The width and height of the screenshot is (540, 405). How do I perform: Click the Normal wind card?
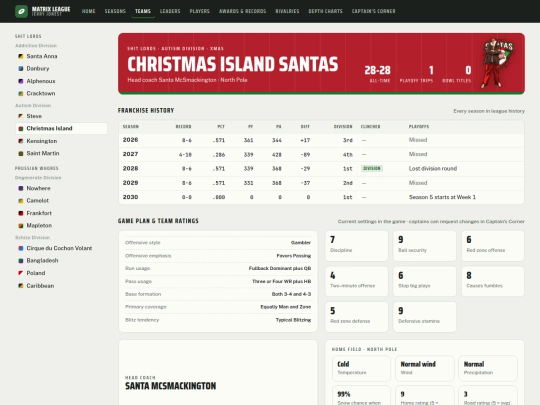(x=425, y=368)
